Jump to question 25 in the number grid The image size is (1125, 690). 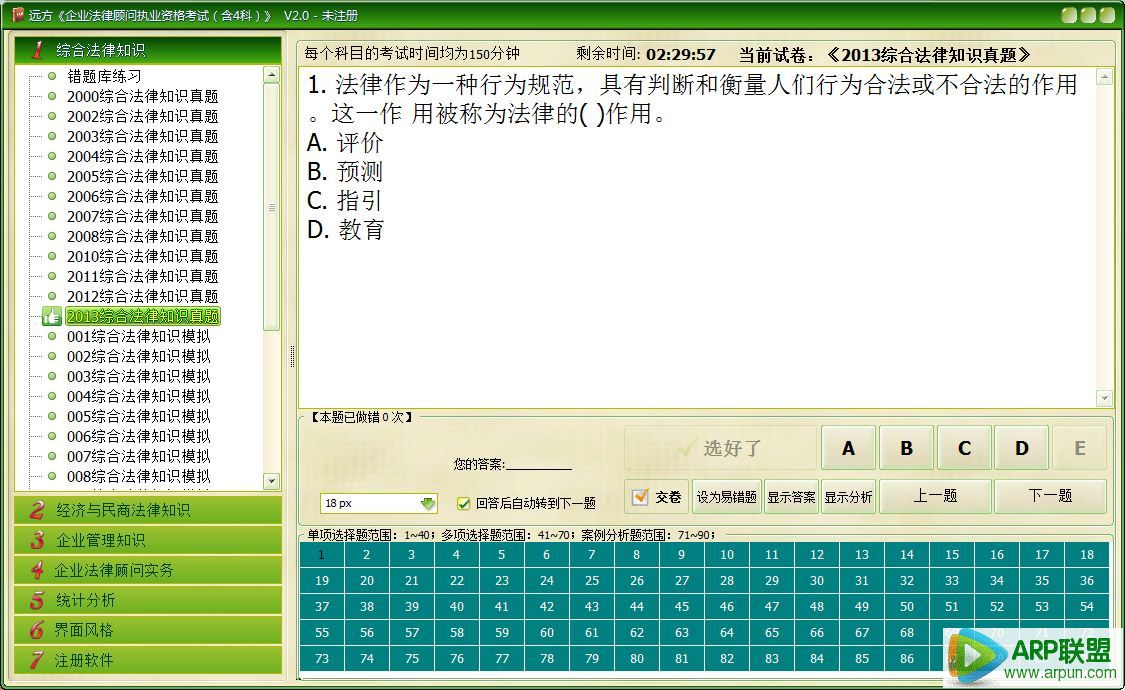[x=592, y=580]
